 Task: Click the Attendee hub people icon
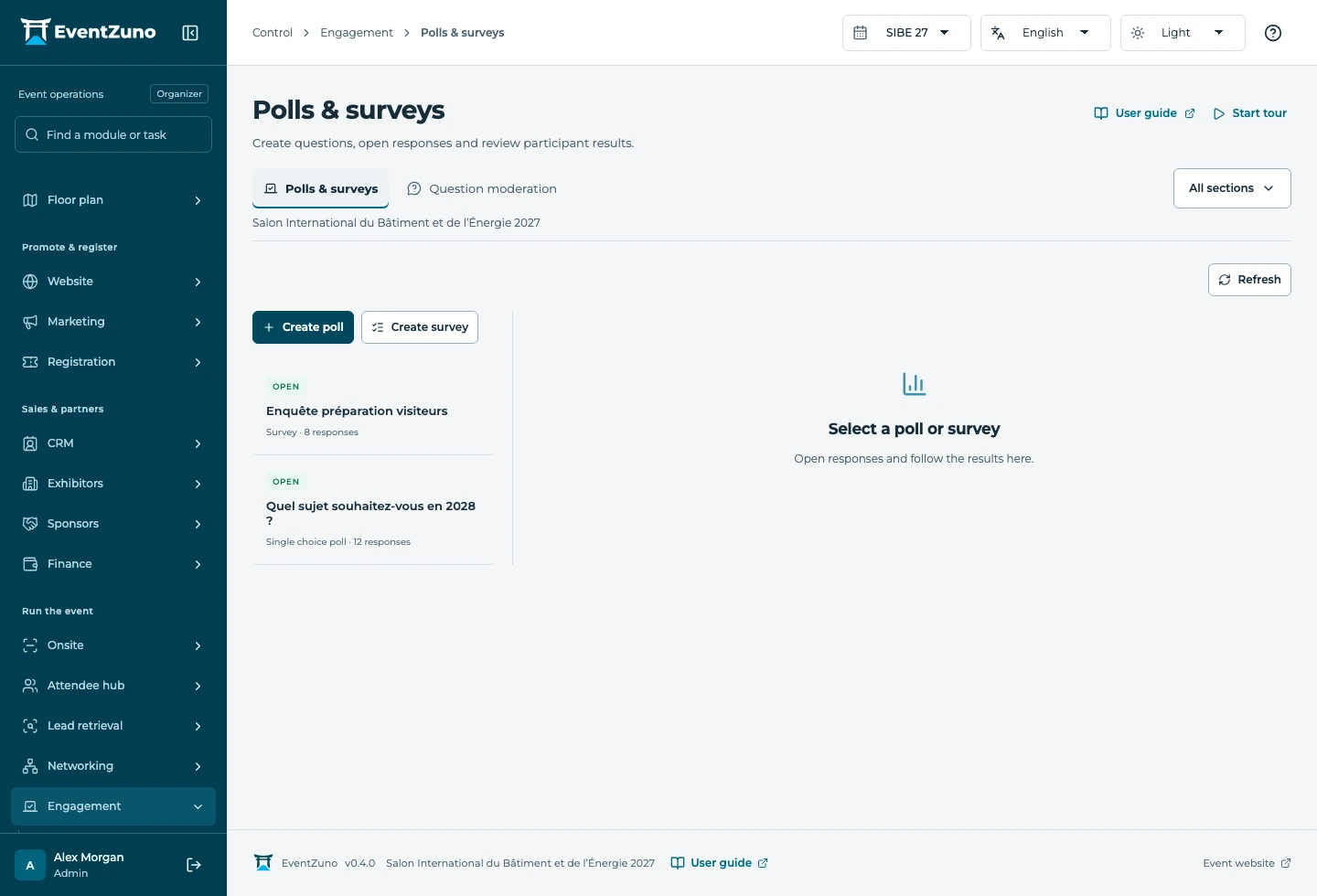pyautogui.click(x=30, y=686)
